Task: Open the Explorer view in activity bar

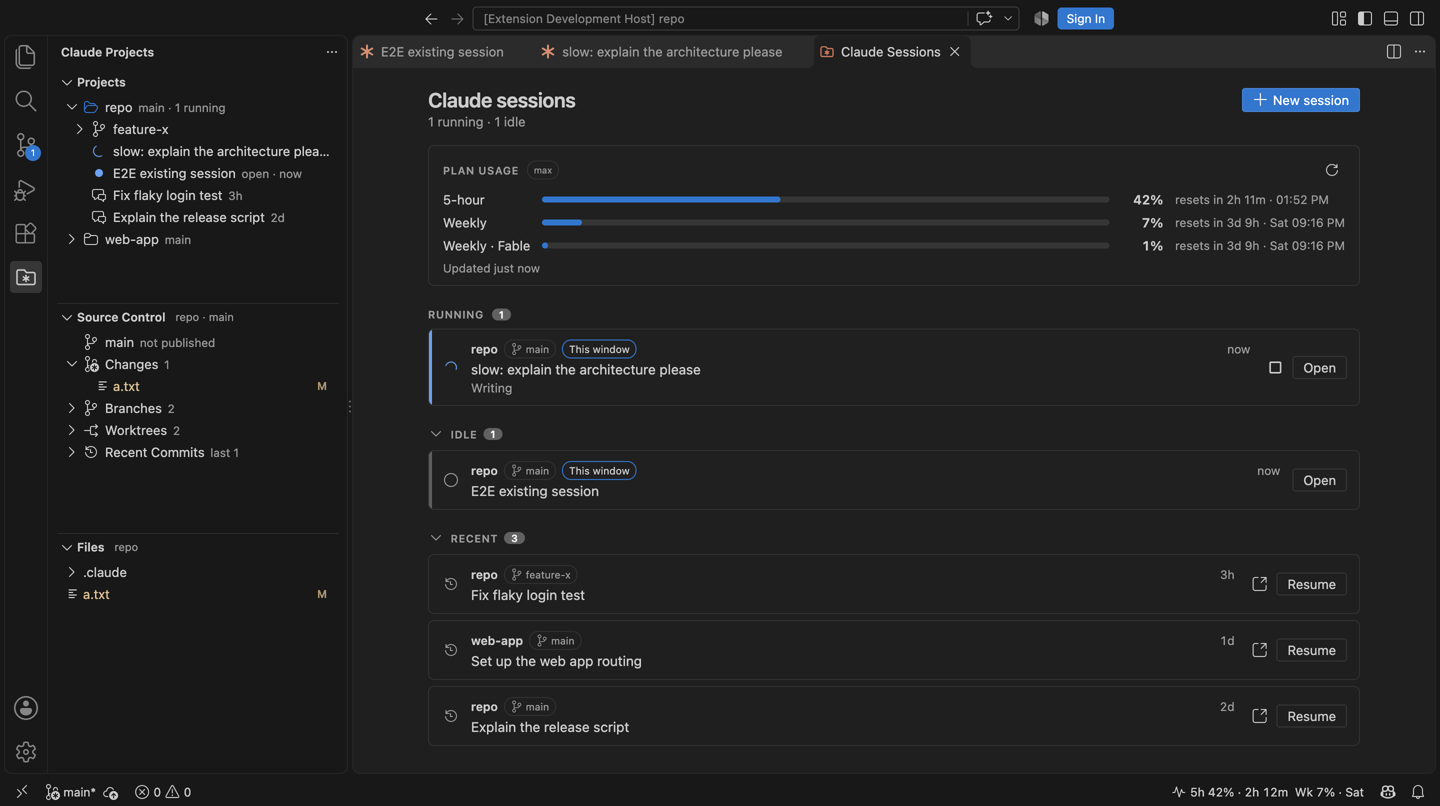Action: 26,57
